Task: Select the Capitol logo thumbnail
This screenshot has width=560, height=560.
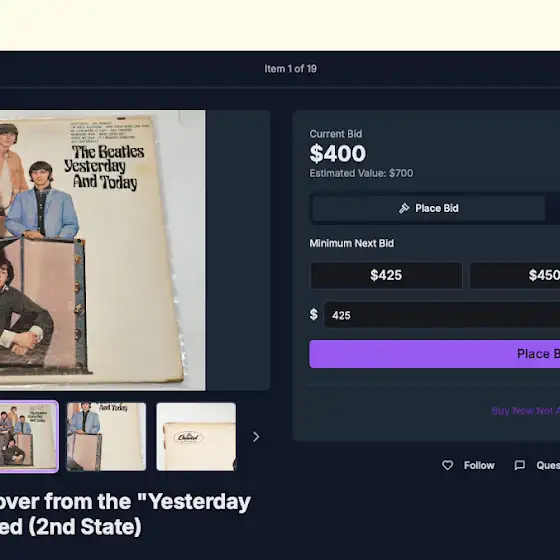Action: tap(196, 437)
